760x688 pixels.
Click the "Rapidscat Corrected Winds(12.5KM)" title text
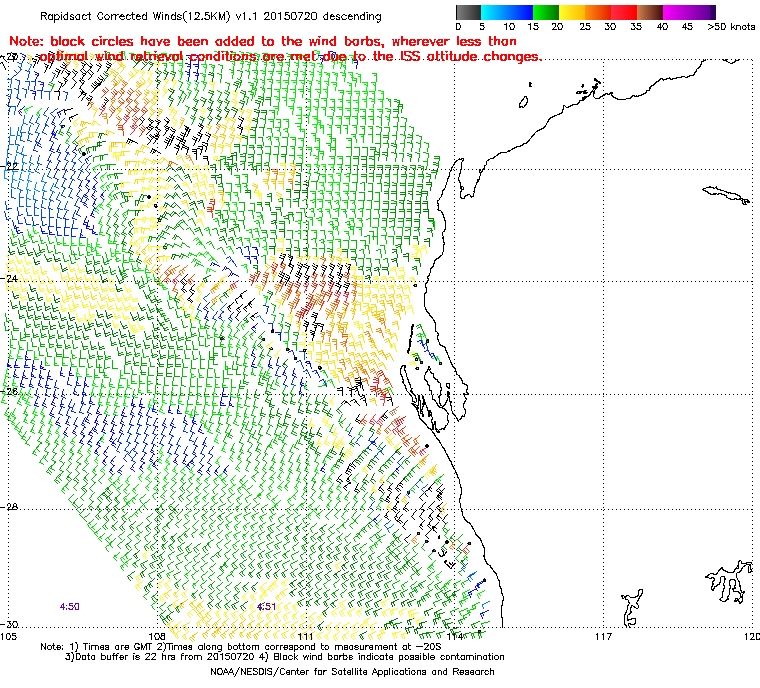135,16
